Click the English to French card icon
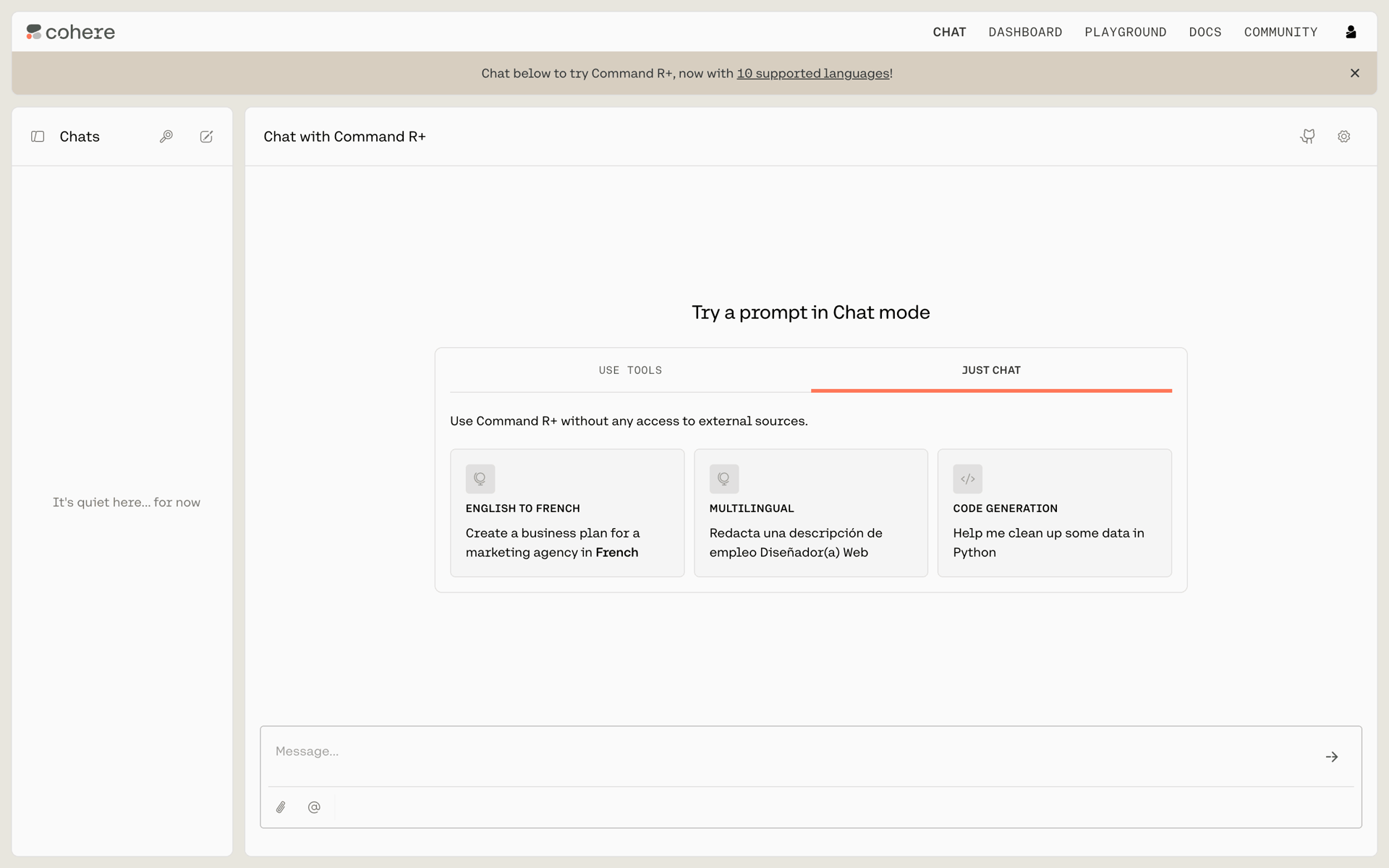1389x868 pixels. point(480,479)
